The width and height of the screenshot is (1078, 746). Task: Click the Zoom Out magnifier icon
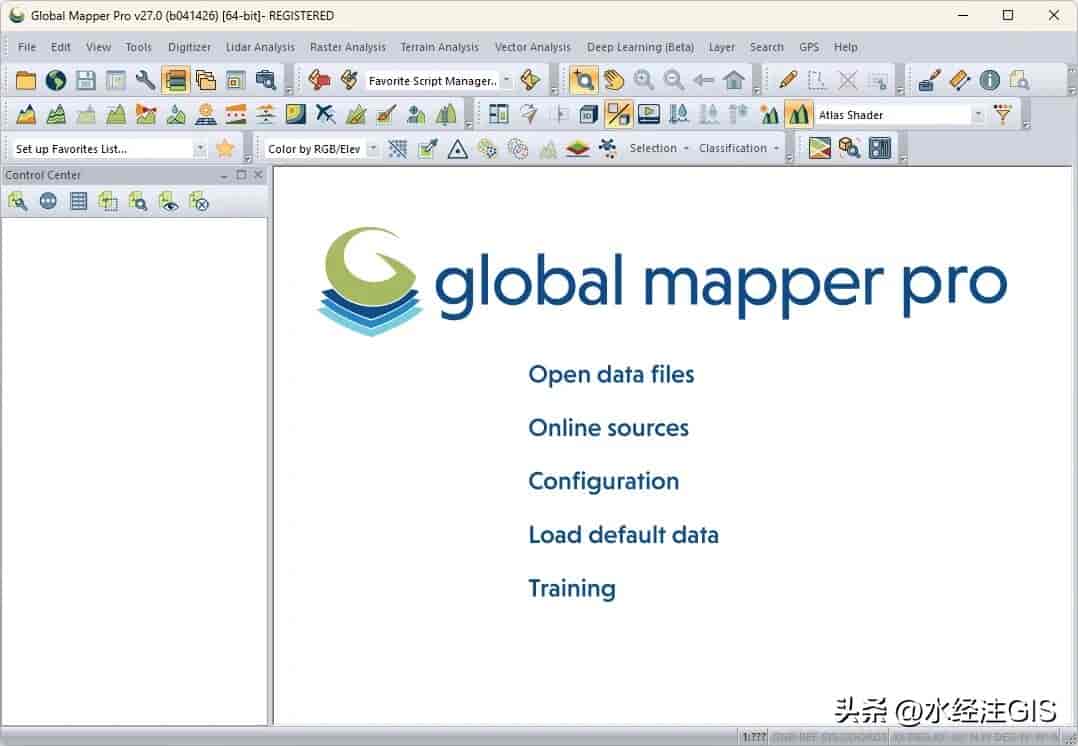[x=674, y=80]
